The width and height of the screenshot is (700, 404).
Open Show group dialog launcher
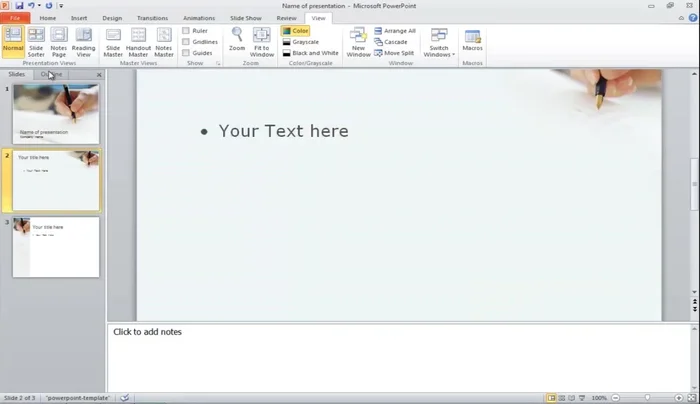(218, 63)
